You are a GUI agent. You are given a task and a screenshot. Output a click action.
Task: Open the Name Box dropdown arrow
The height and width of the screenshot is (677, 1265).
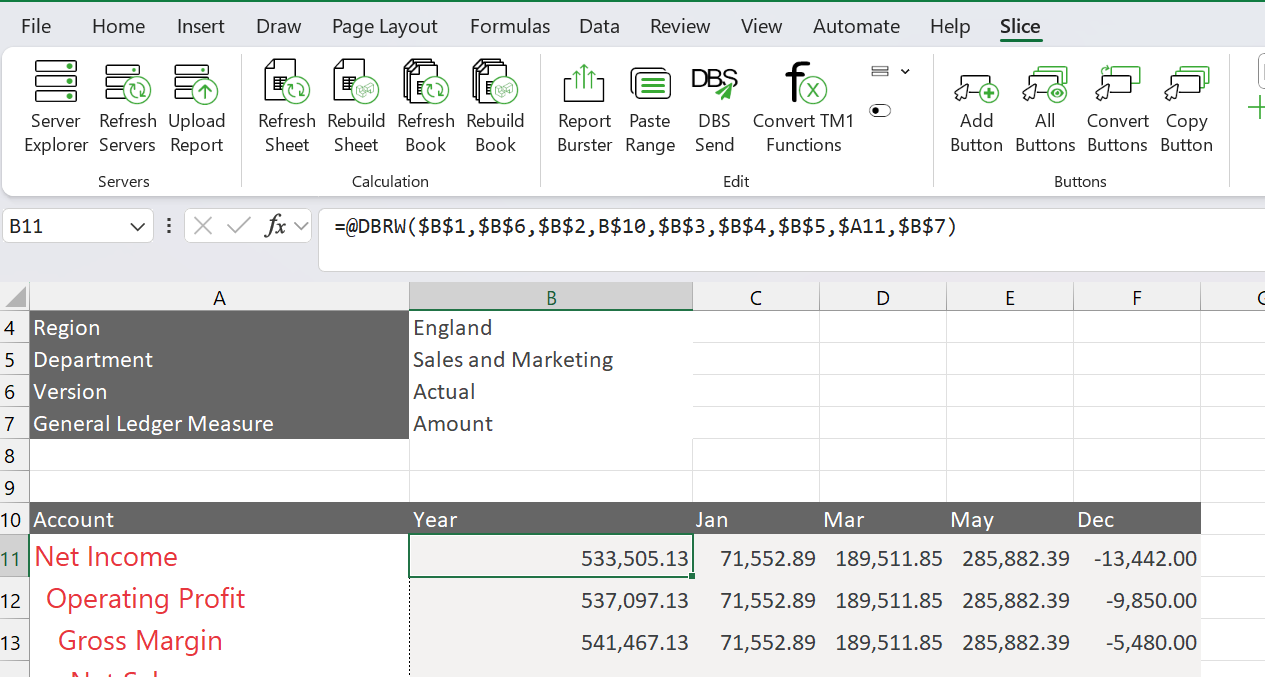pyautogui.click(x=138, y=227)
